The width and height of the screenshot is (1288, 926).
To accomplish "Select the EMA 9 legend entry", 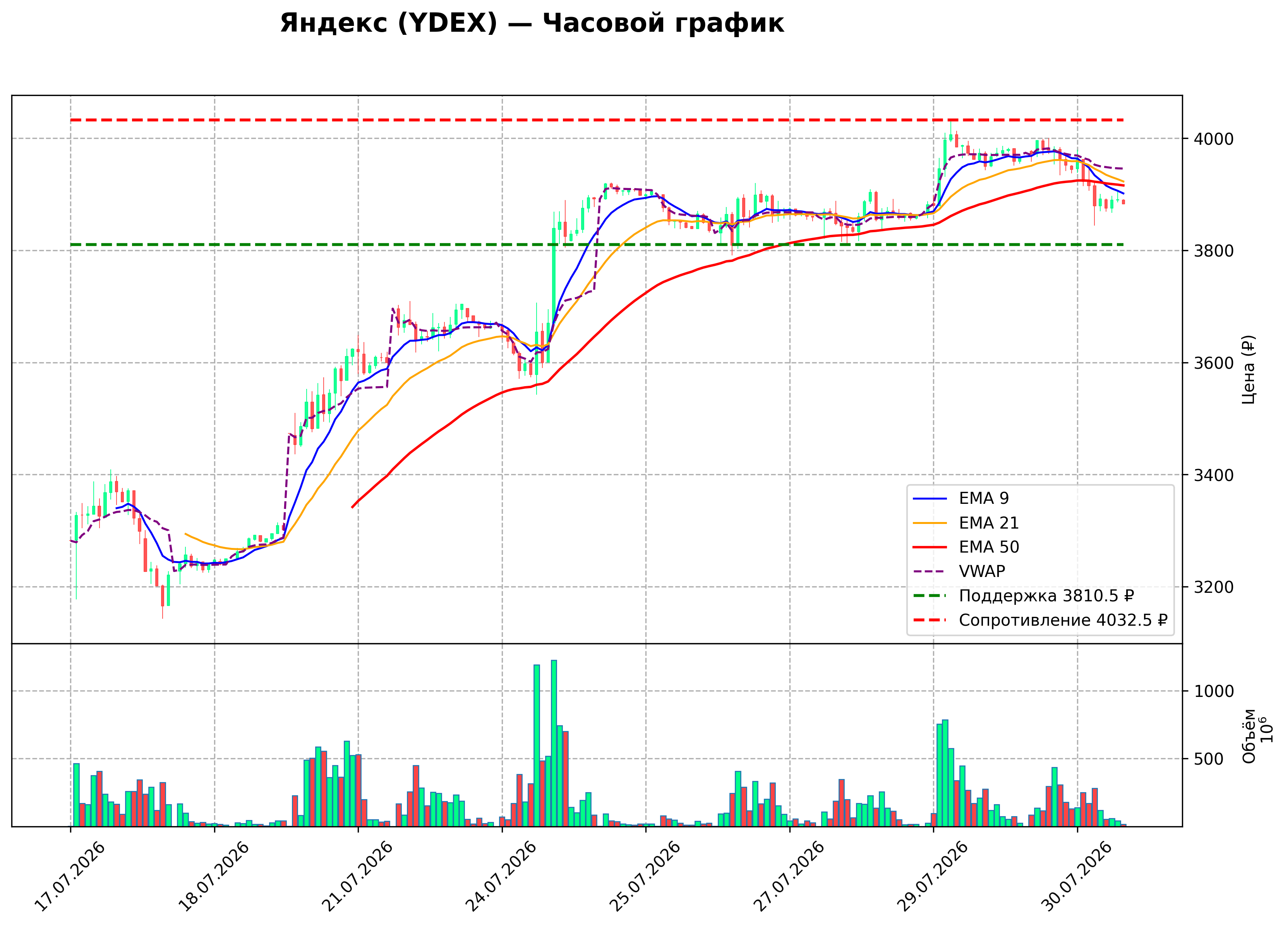I will click(961, 498).
